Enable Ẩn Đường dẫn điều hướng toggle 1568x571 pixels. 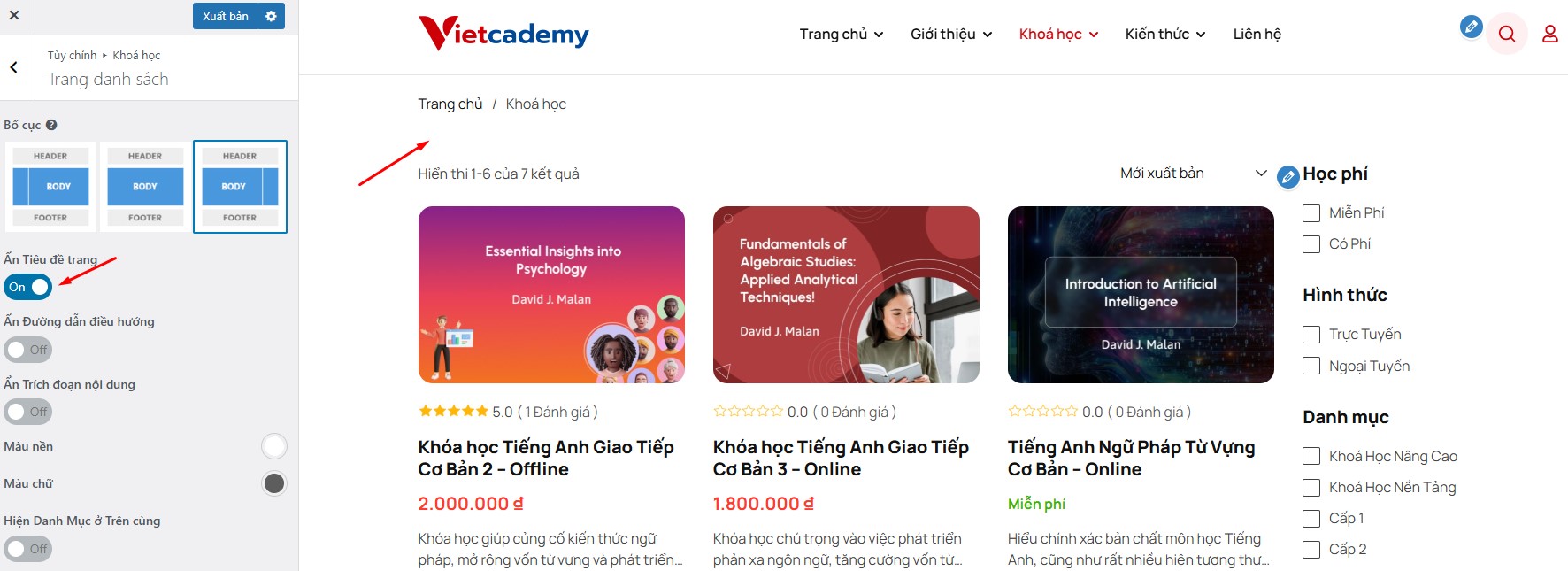(28, 350)
